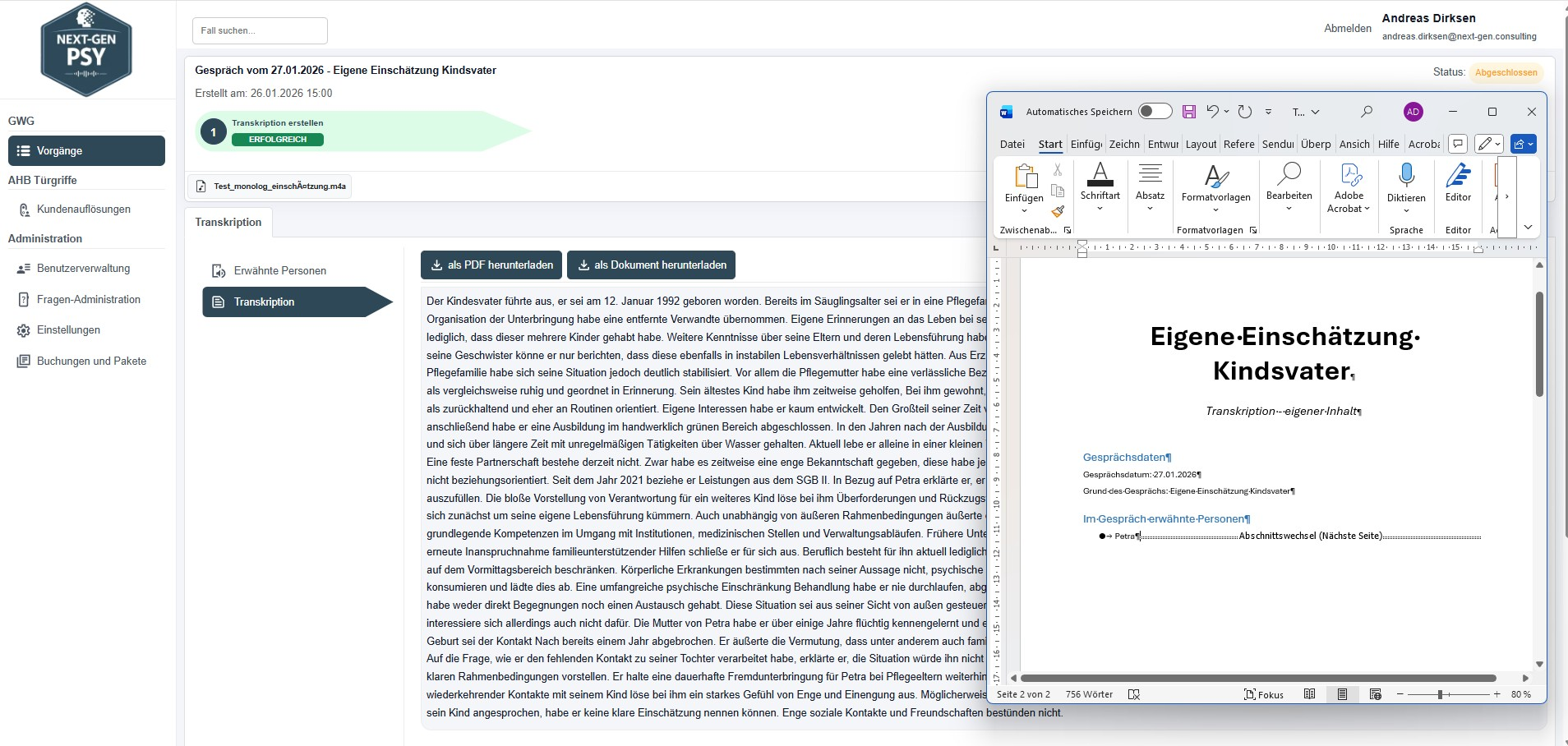Click the Undo arrow in Word
This screenshot has width=1568, height=746.
(1212, 112)
